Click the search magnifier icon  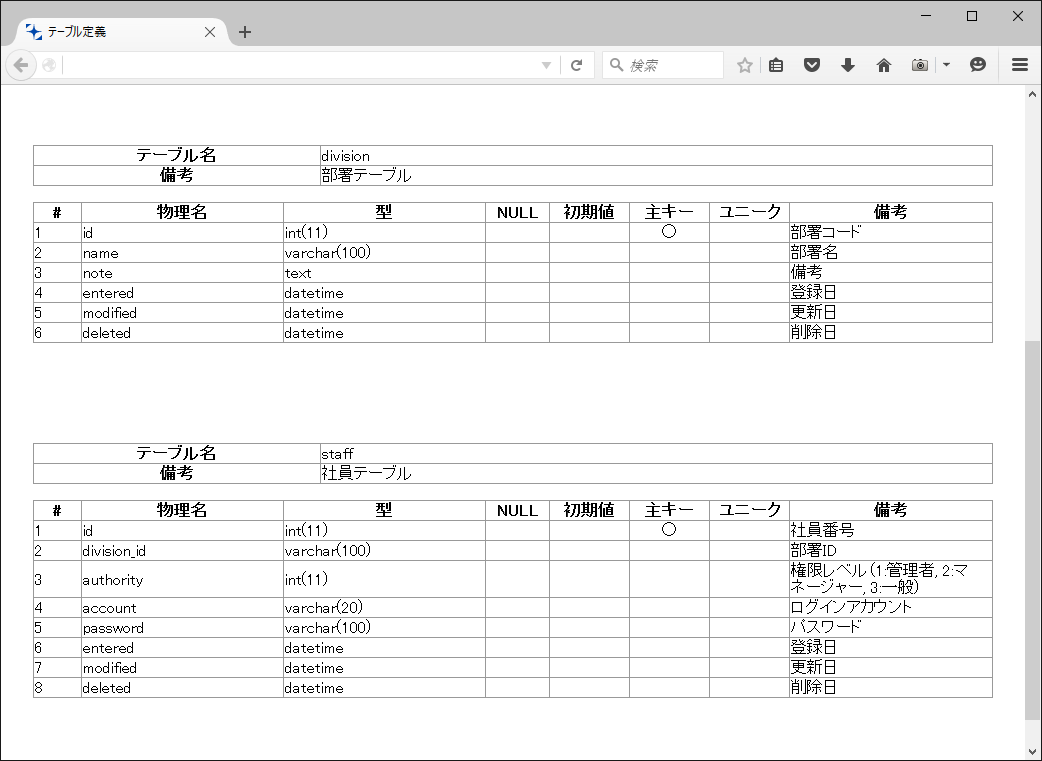click(x=616, y=64)
